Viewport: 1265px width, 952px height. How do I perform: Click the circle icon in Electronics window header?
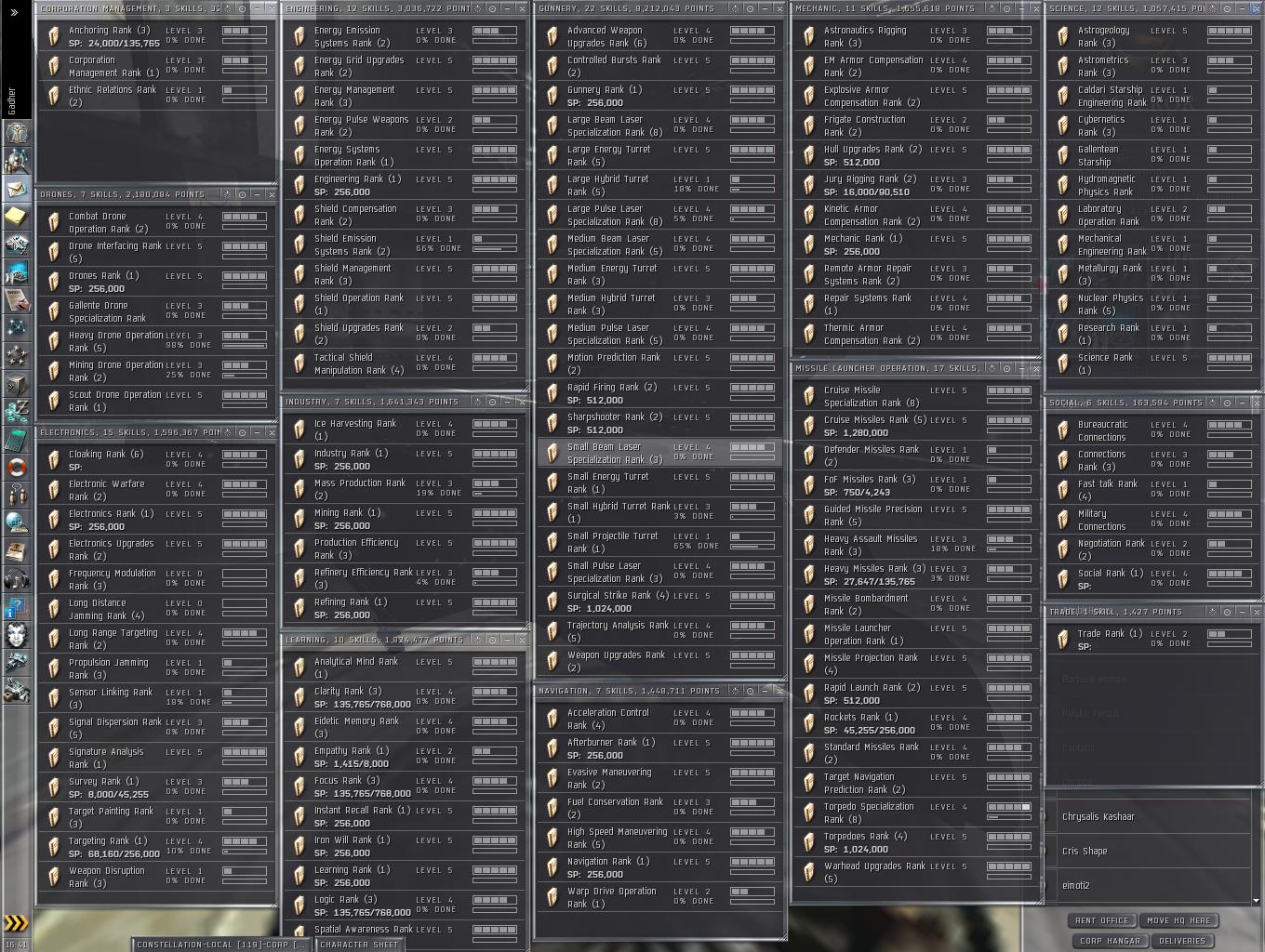243,432
